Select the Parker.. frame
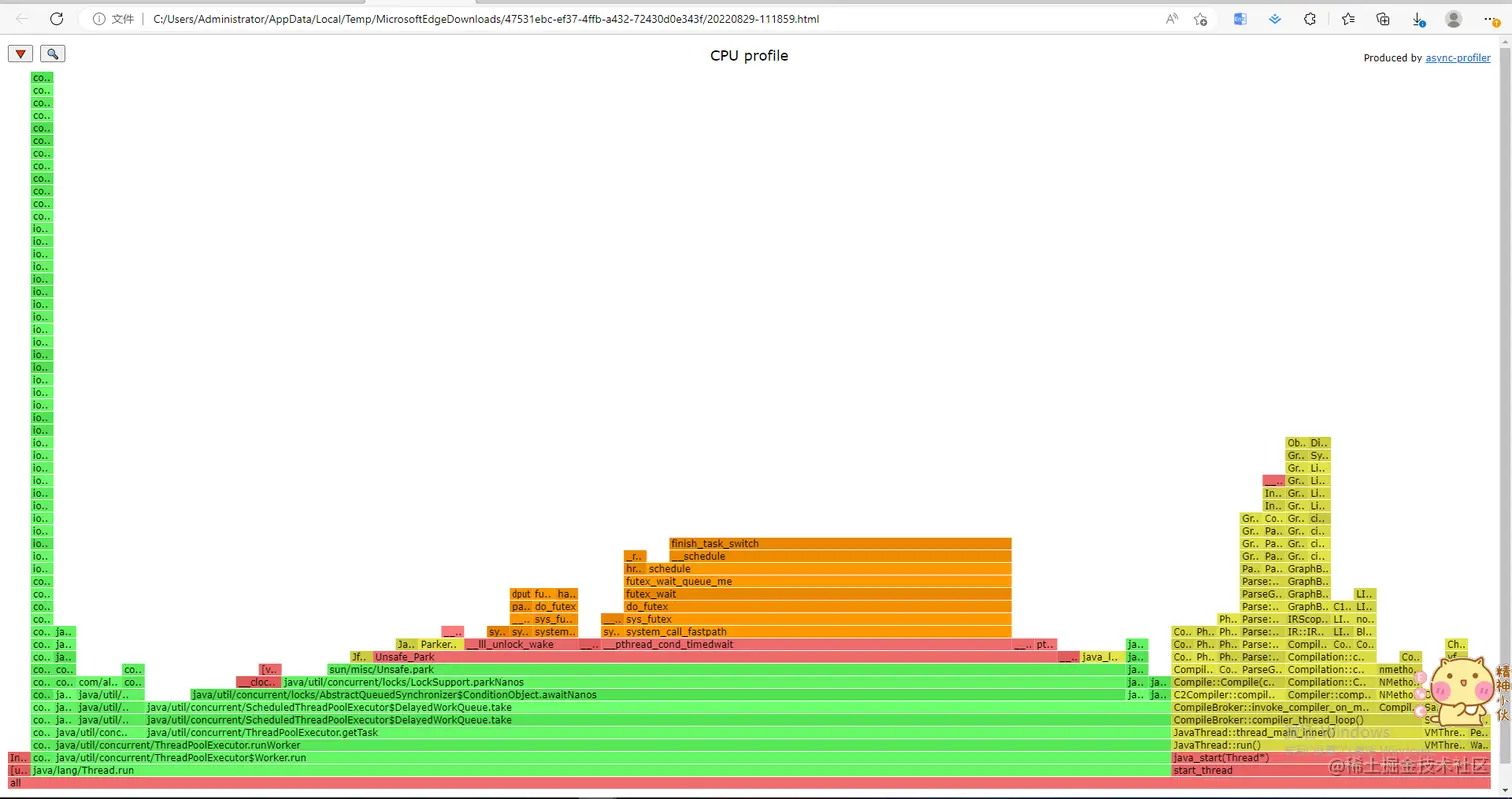The width and height of the screenshot is (1512, 799). point(441,645)
